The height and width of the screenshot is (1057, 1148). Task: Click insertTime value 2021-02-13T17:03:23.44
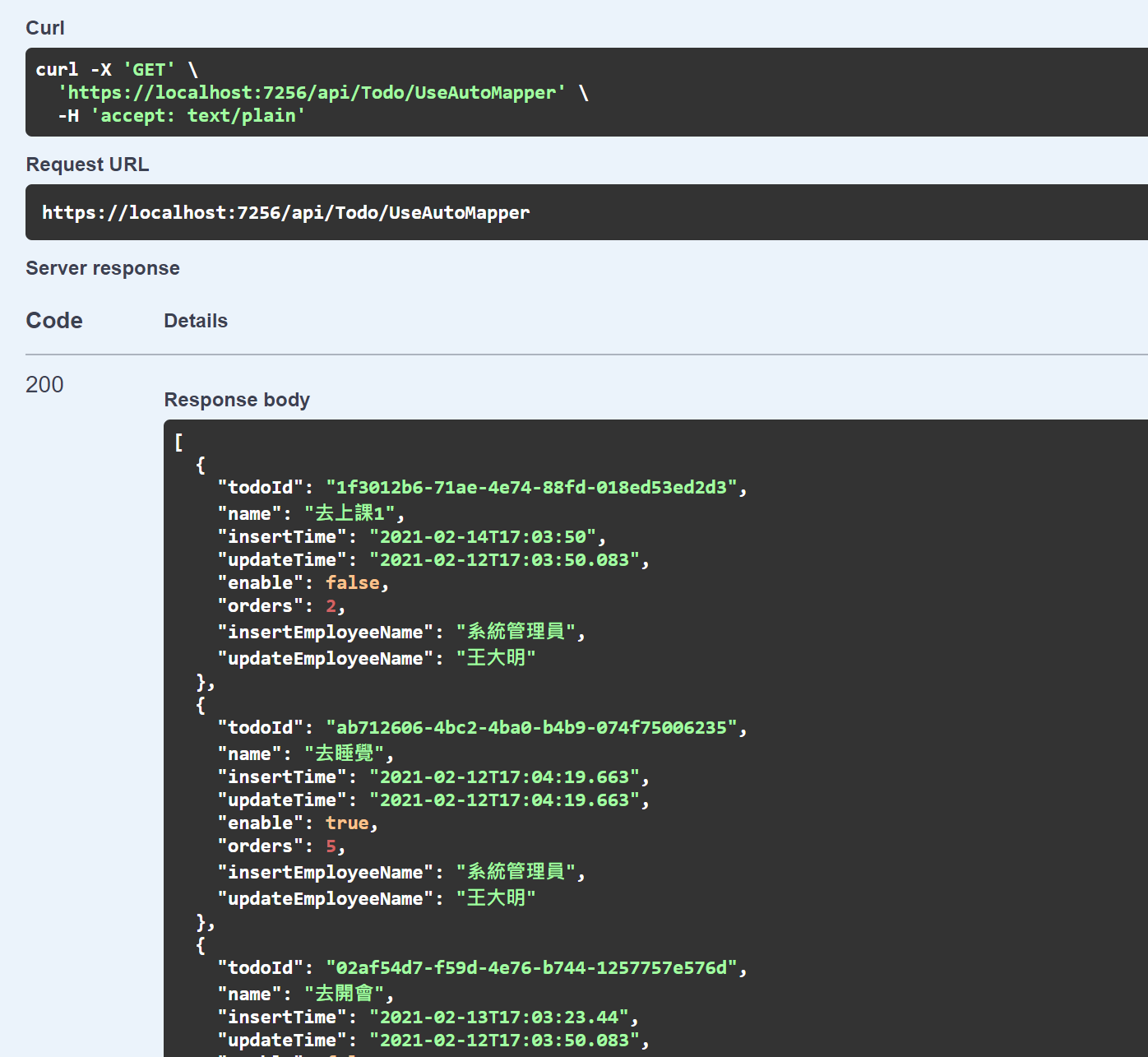click(x=499, y=1018)
